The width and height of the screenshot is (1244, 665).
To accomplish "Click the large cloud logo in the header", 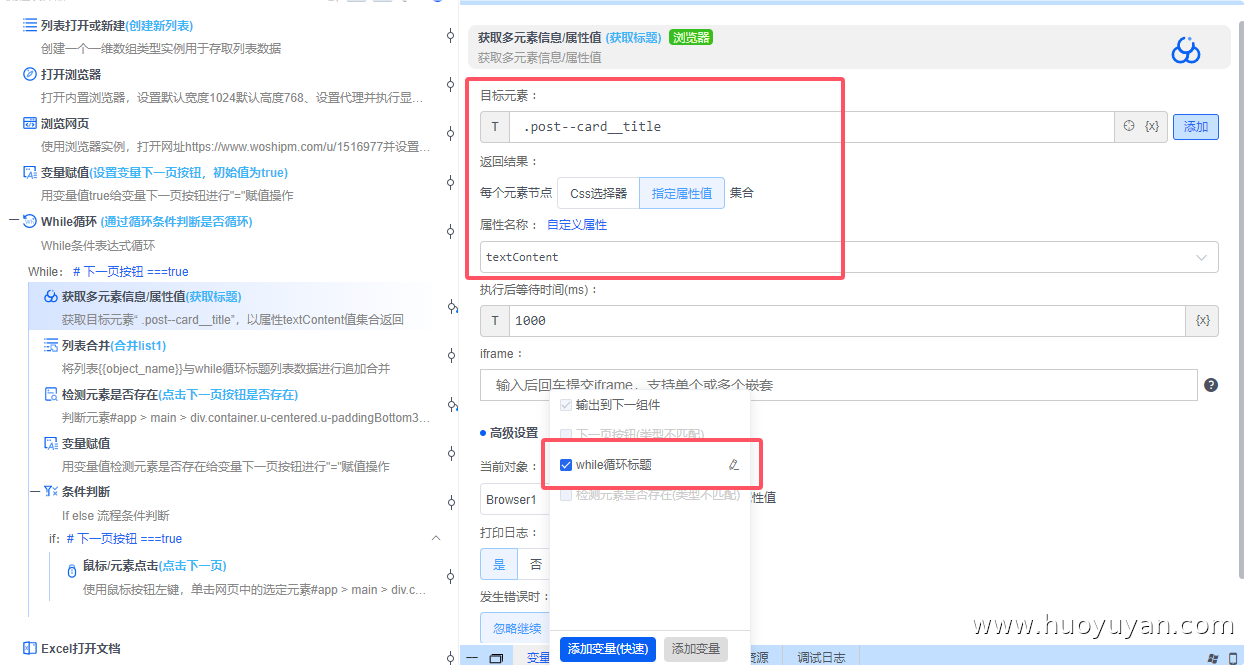I will [1186, 50].
